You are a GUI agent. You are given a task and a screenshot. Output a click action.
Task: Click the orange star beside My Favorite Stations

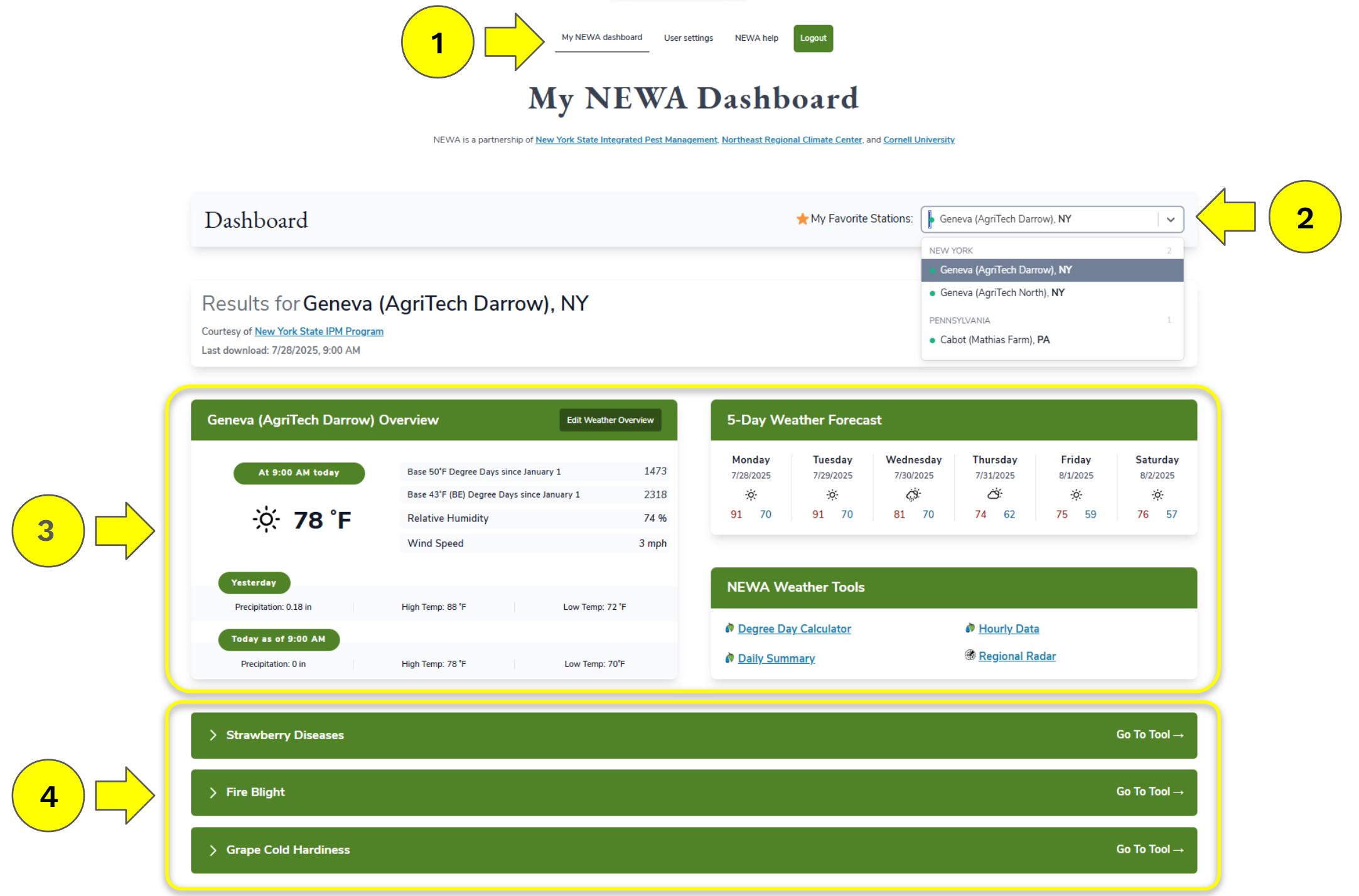pyautogui.click(x=802, y=218)
